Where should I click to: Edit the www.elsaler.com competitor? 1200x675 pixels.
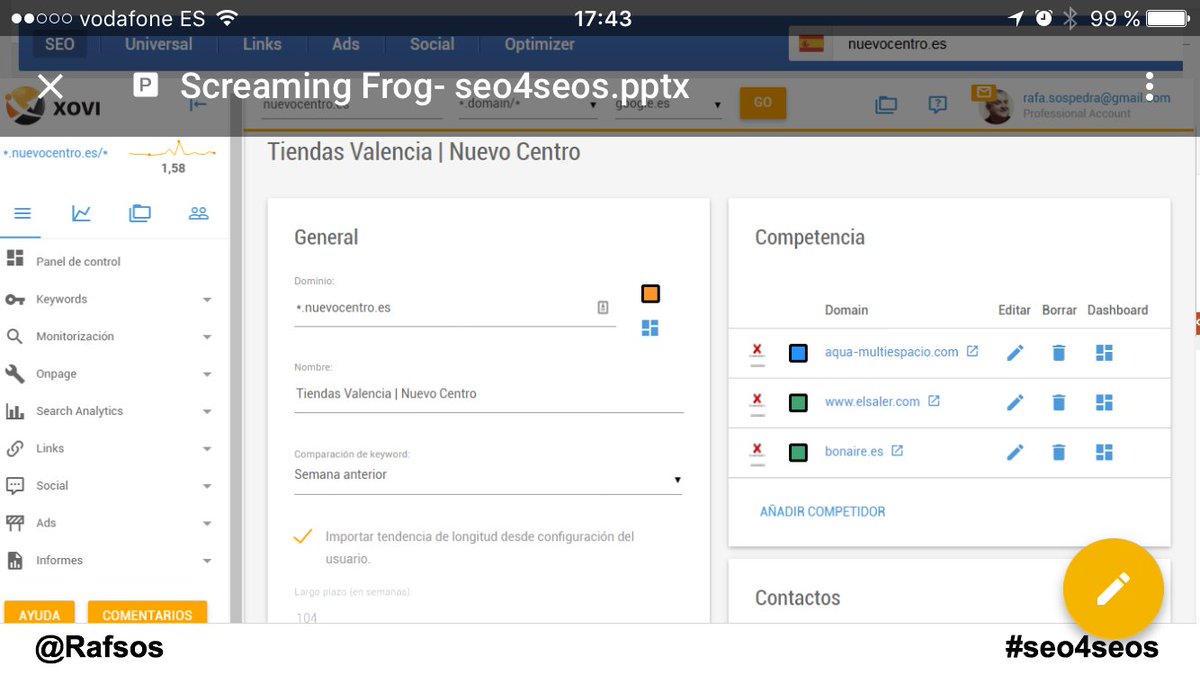point(1015,402)
